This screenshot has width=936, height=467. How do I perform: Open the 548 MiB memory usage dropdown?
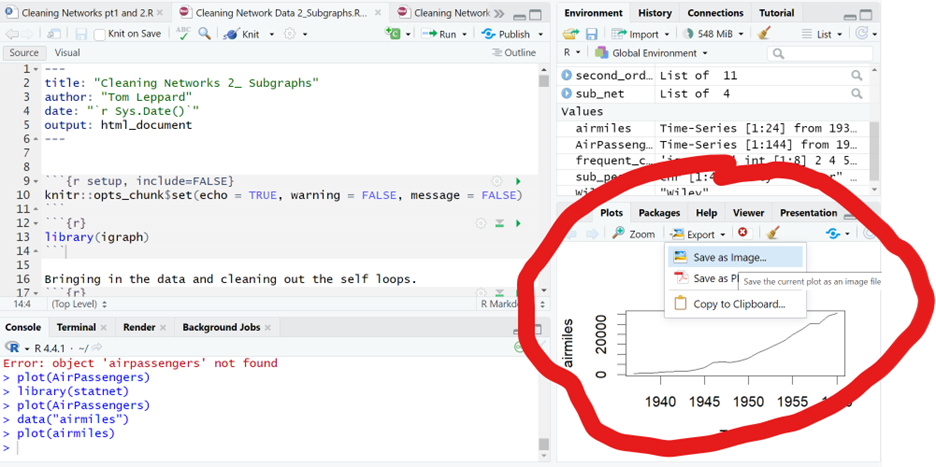(713, 34)
